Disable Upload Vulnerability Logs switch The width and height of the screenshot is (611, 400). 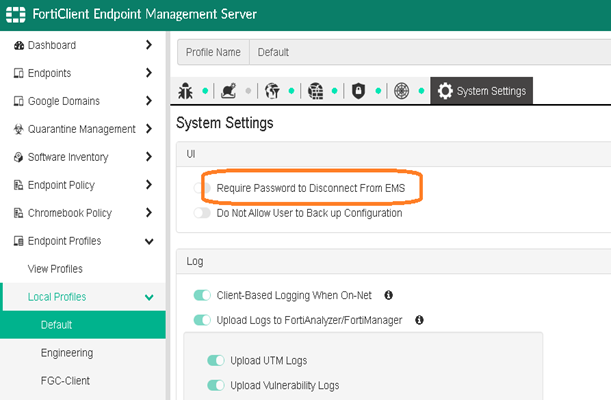click(x=216, y=385)
